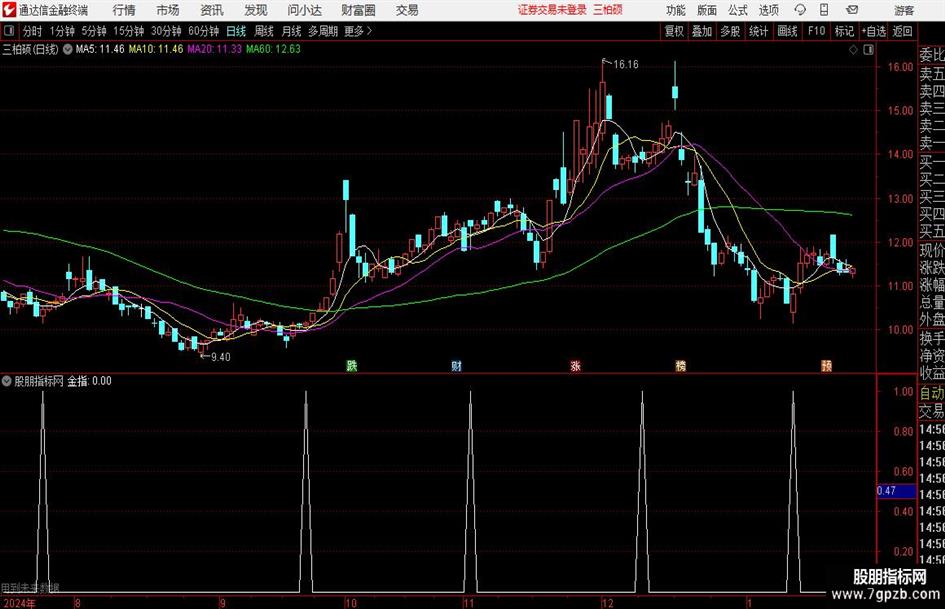
Task: Expand the 更多 periods dropdown
Action: pos(358,31)
